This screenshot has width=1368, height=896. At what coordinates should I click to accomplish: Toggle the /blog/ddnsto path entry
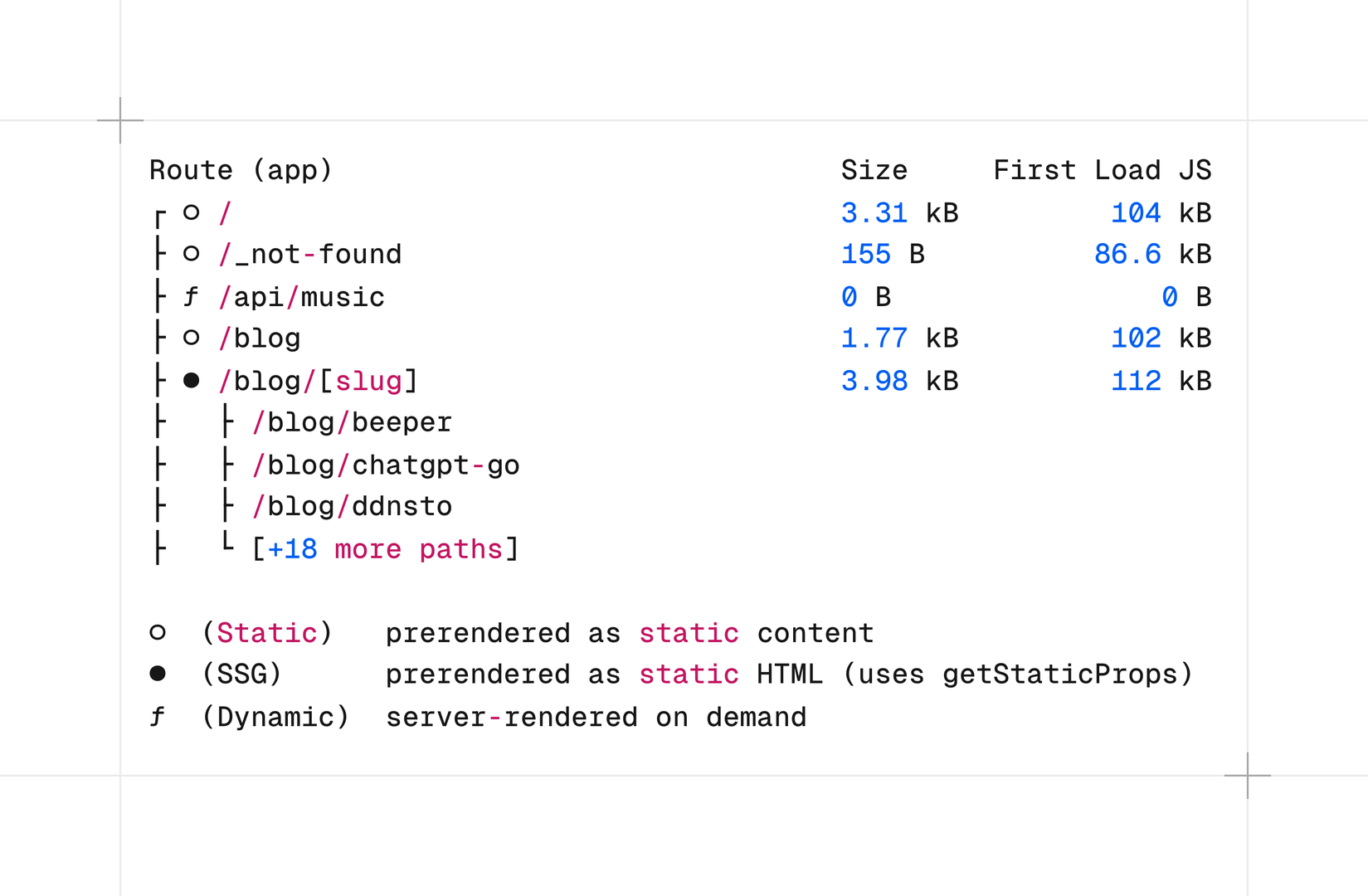tap(352, 506)
